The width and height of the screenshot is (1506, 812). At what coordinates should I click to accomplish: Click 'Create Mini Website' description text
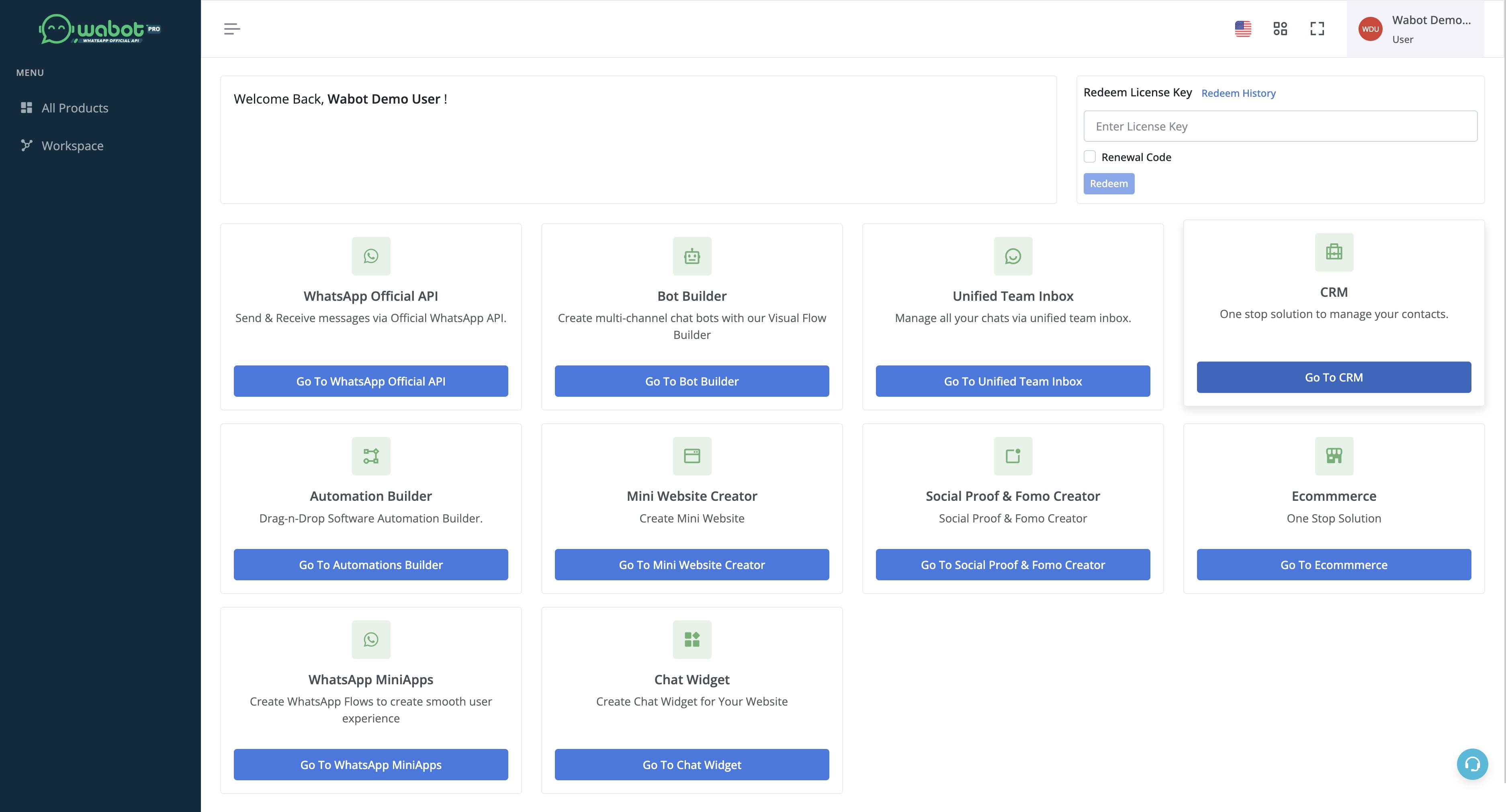[x=692, y=518]
